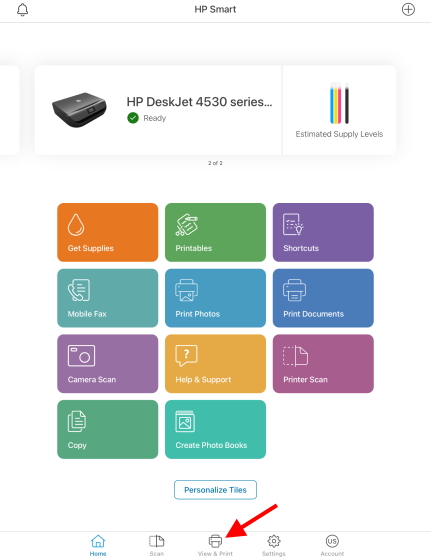Open the Account tab
The height and width of the screenshot is (560, 431).
[x=332, y=546]
